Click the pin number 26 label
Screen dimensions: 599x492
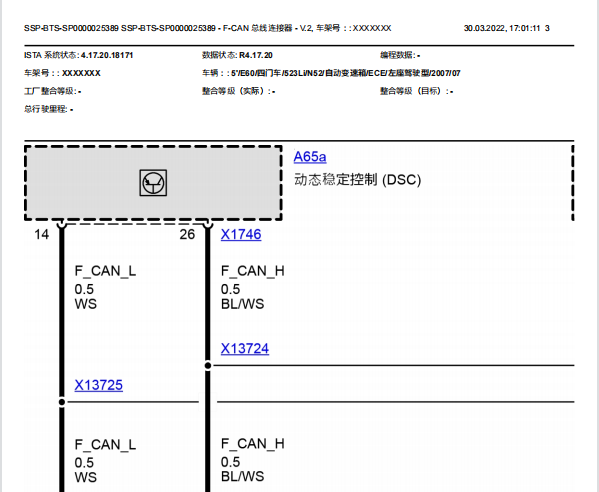(187, 234)
